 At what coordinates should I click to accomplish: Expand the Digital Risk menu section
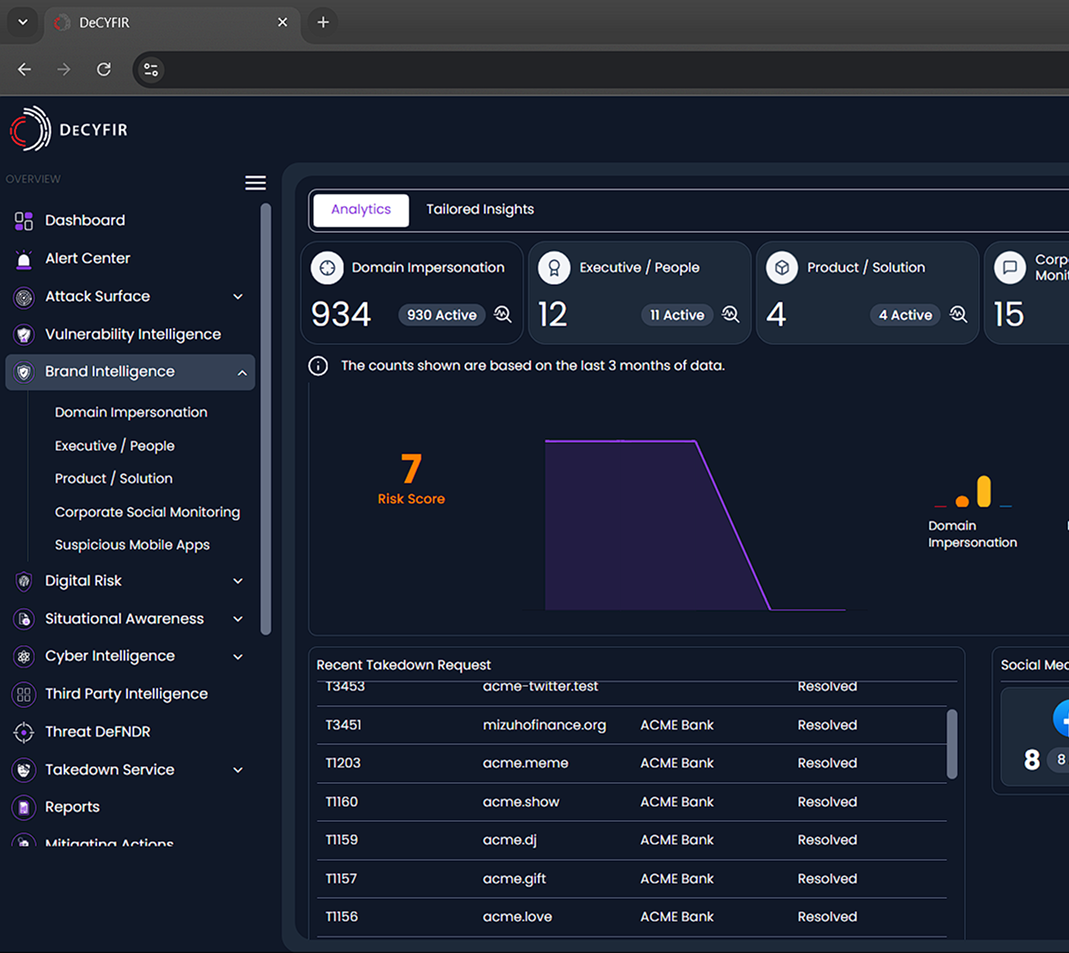pyautogui.click(x=238, y=581)
